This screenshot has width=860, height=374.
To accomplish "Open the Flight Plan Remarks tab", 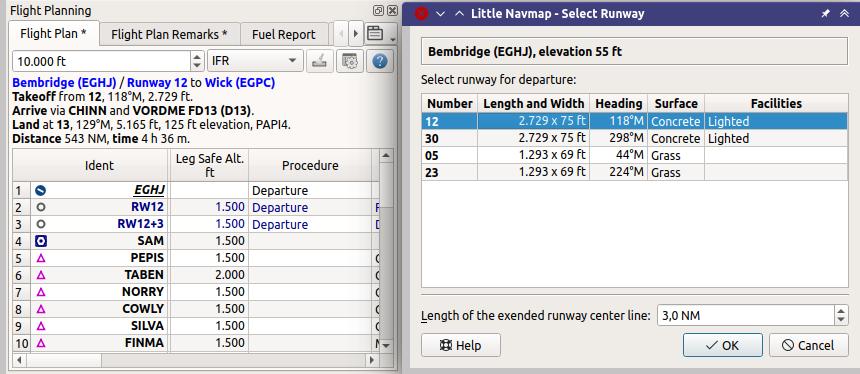I will pos(169,35).
